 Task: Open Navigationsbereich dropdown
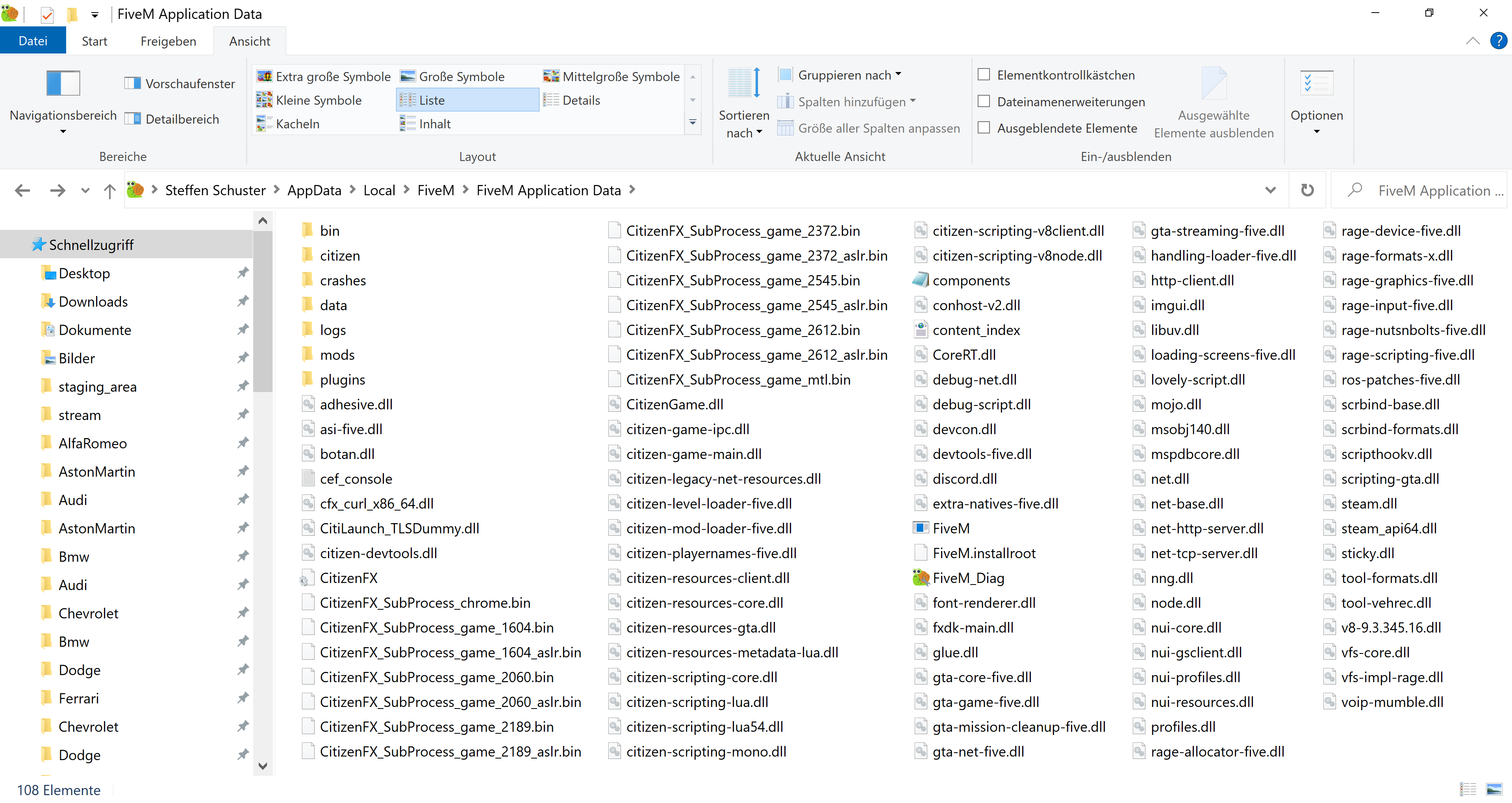click(x=63, y=131)
